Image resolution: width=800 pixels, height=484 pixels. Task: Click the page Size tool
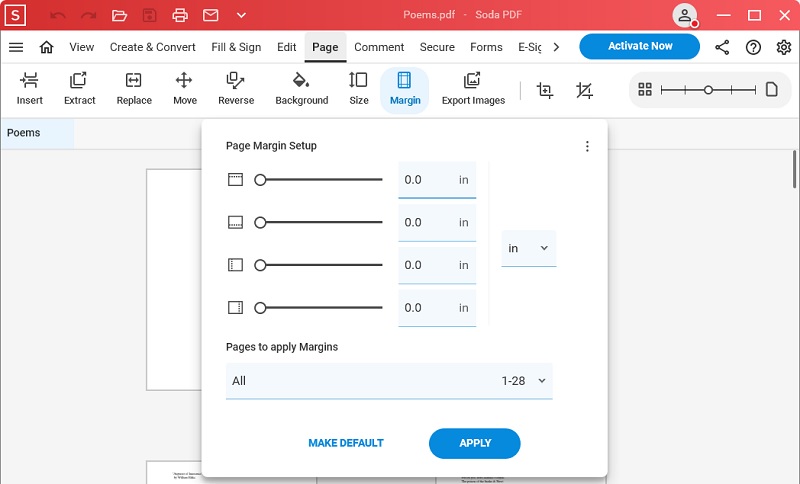[359, 89]
